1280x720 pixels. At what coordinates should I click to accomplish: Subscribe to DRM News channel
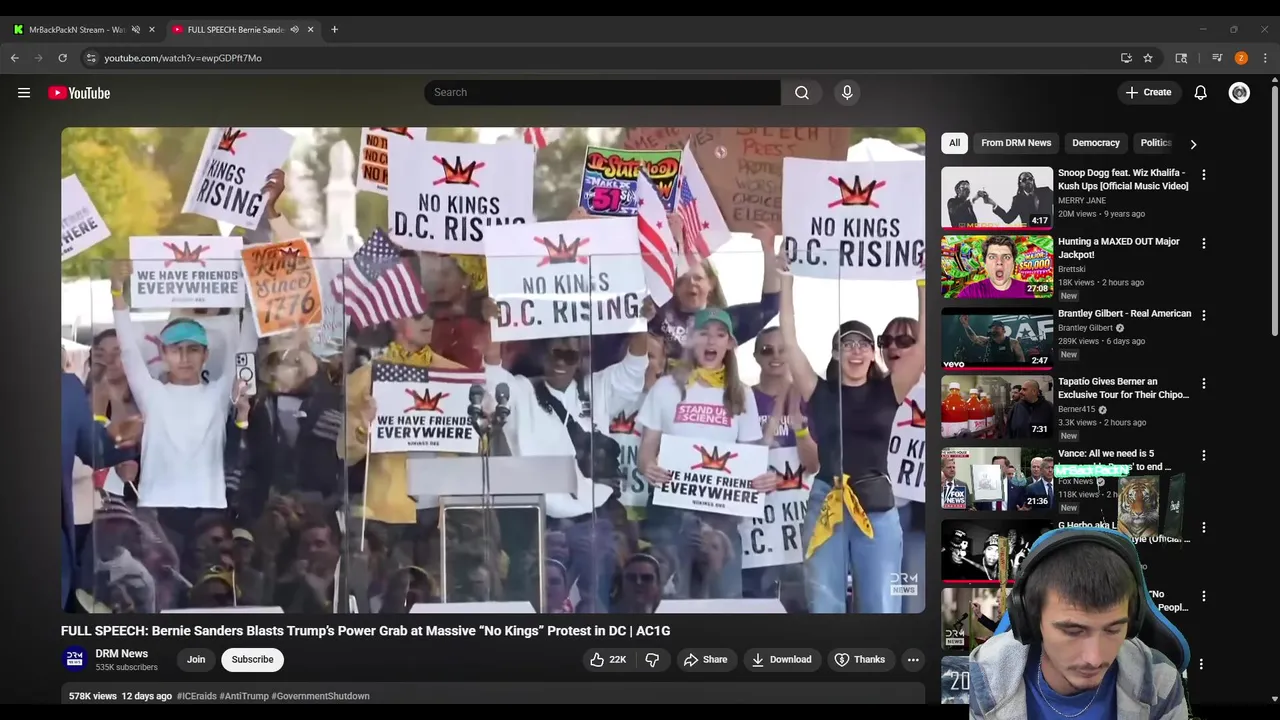(252, 659)
